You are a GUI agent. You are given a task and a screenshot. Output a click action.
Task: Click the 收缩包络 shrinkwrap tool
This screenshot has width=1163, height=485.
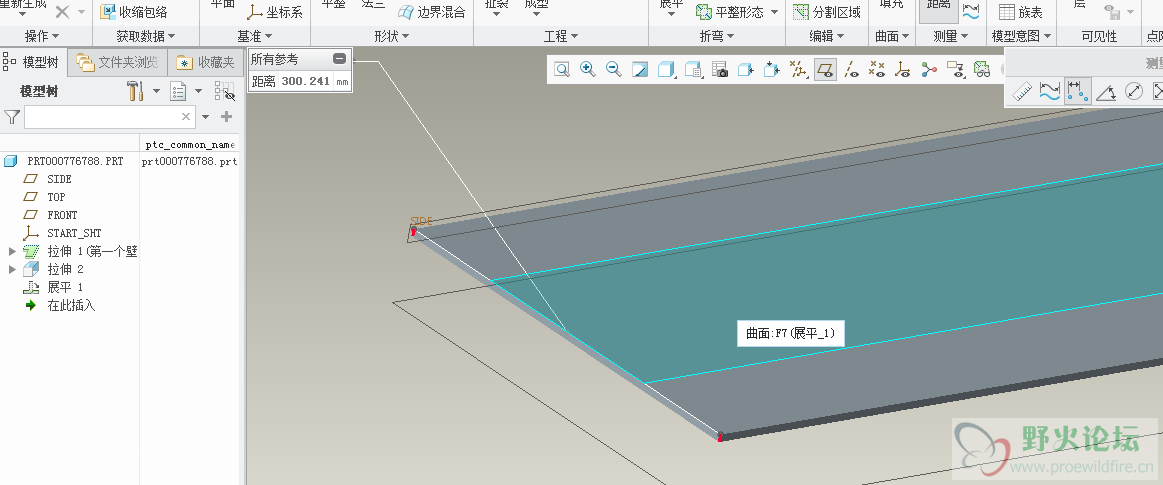134,12
